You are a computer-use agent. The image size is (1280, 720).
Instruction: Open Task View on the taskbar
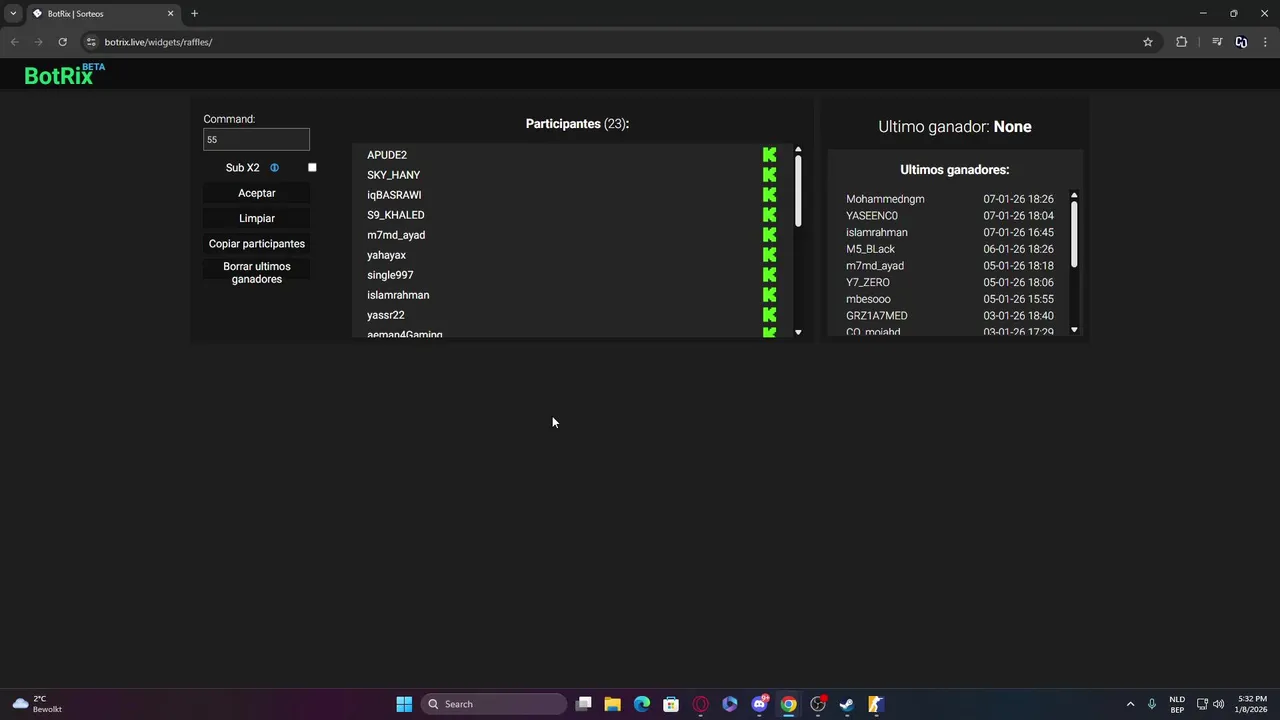pos(583,704)
